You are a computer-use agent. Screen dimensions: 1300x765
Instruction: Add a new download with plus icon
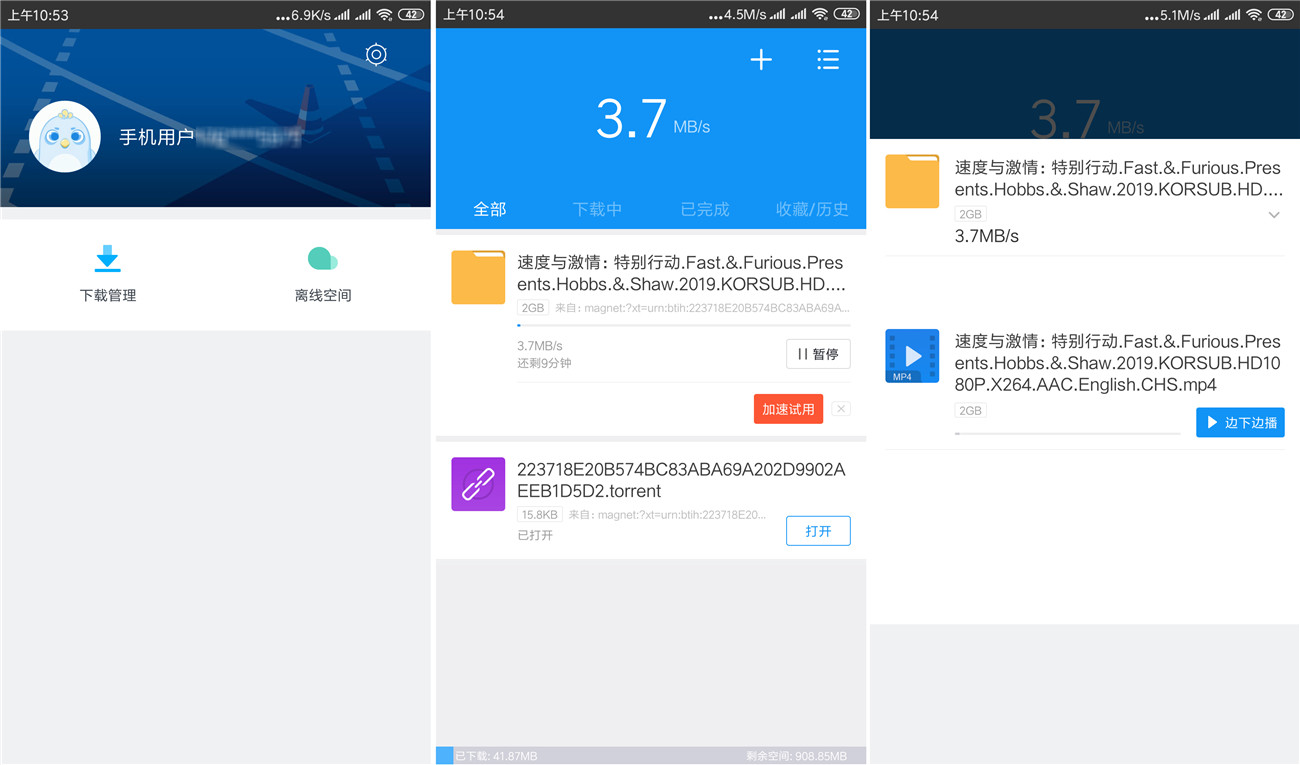click(x=761, y=60)
